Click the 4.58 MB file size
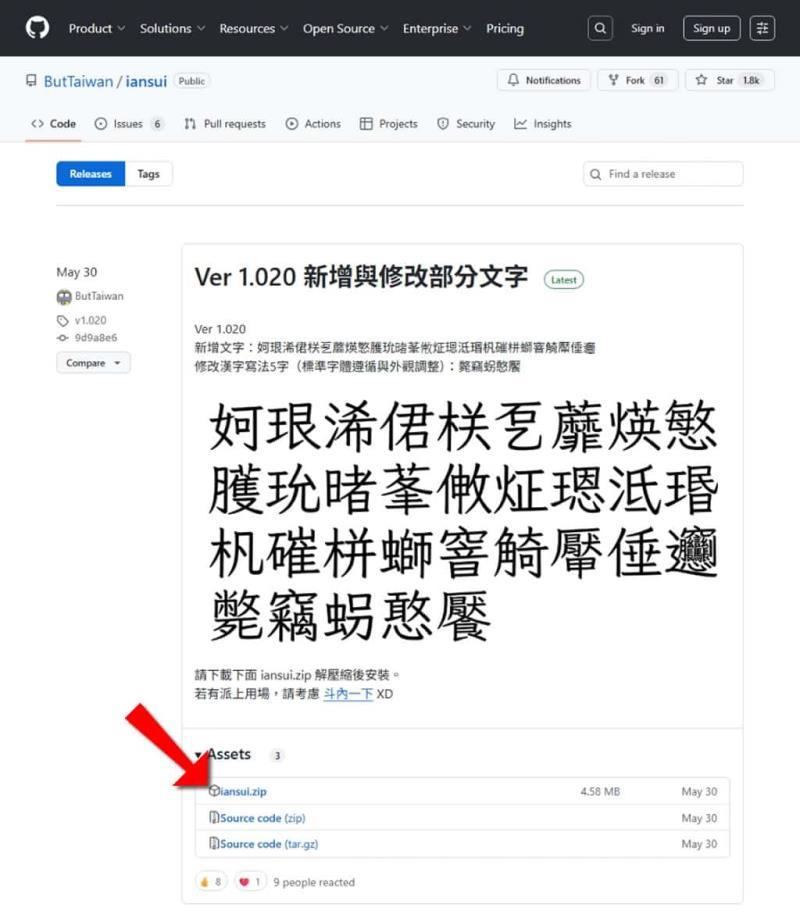The image size is (800, 921). click(600, 791)
